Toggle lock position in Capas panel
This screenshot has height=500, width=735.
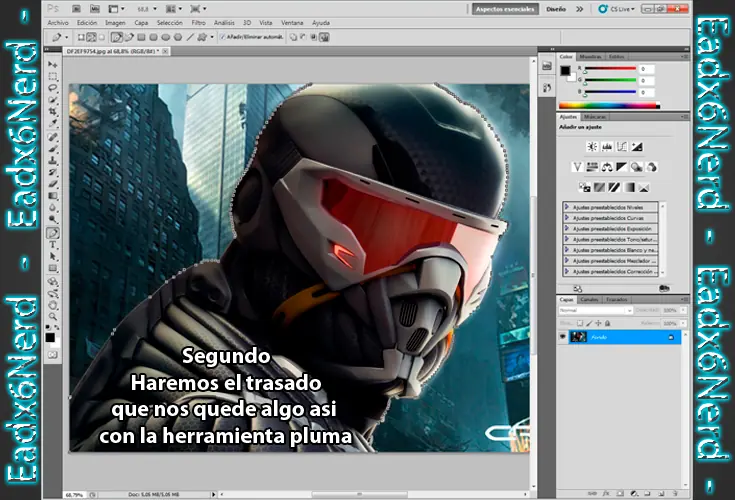click(598, 323)
